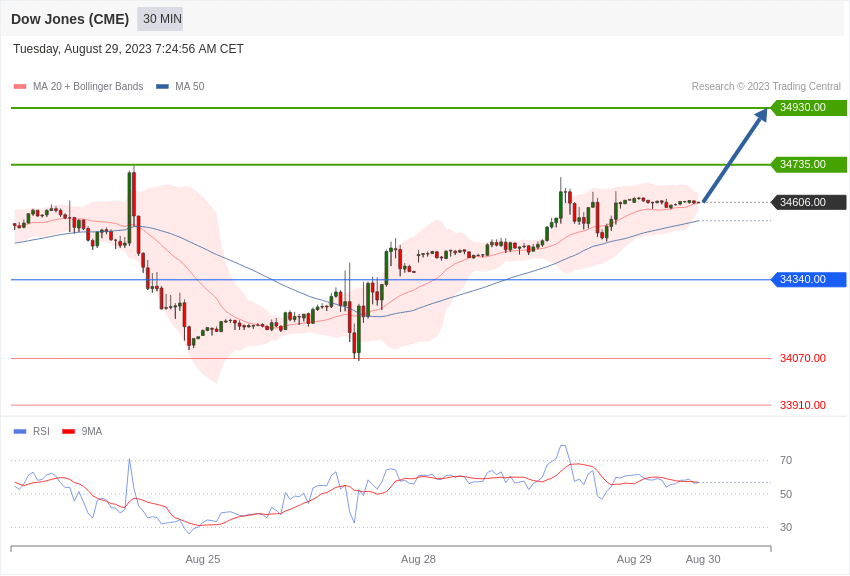Click the Aug 25 date axis label

click(x=203, y=559)
